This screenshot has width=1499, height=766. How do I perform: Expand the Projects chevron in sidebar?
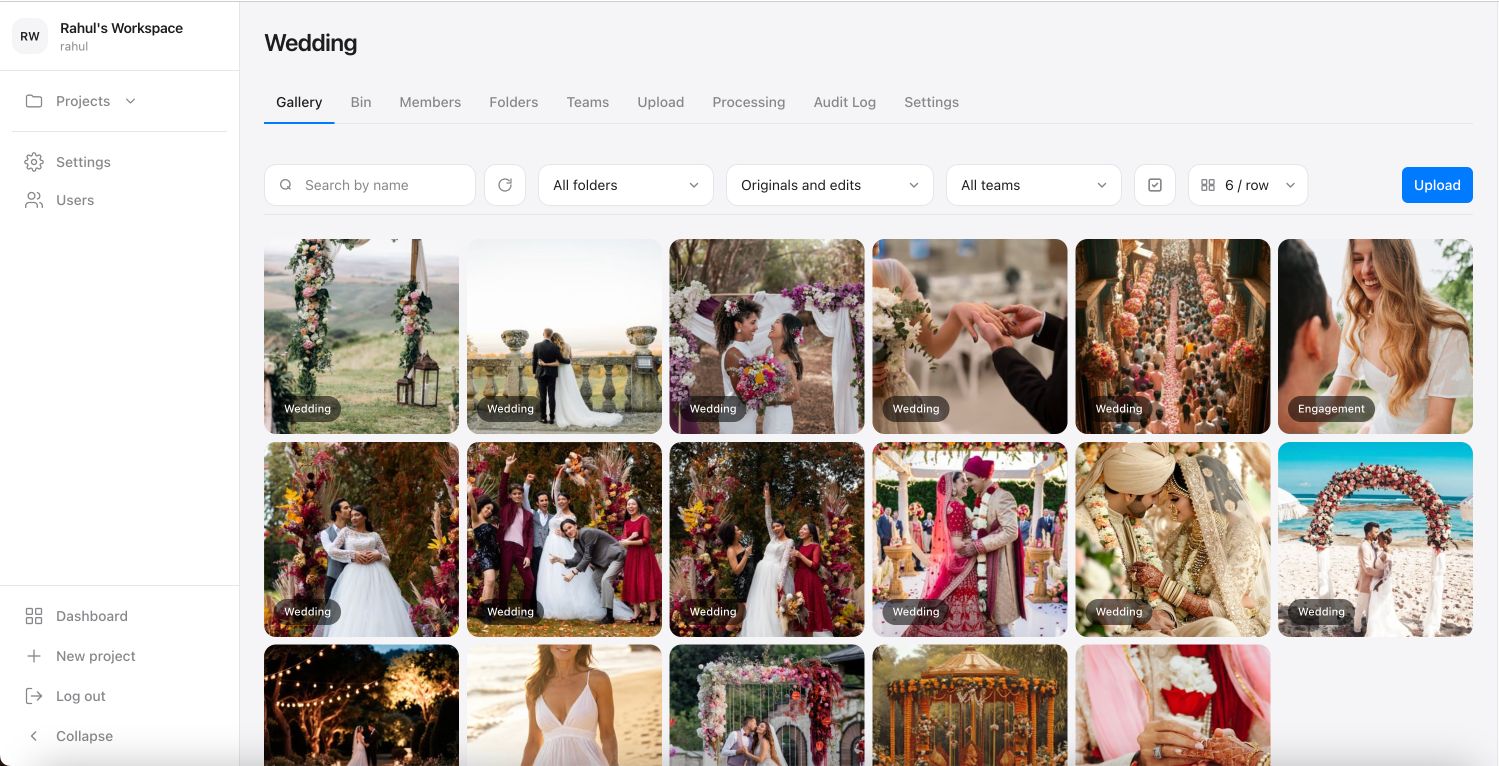[x=130, y=101]
